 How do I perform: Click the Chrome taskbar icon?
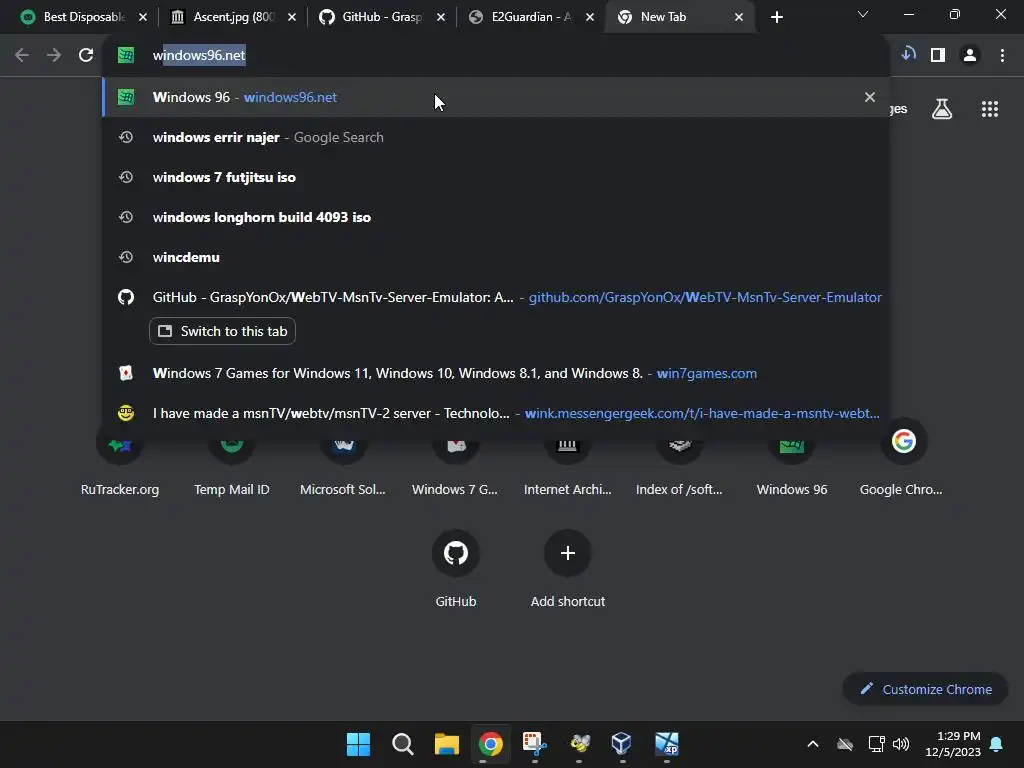(490, 744)
